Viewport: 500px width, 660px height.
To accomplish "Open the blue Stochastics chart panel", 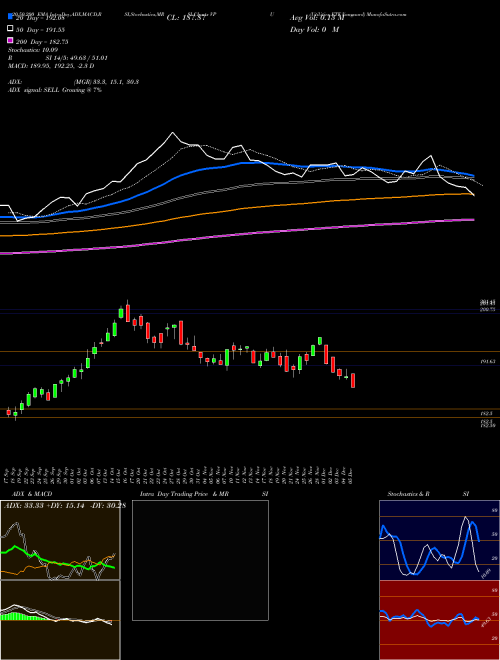I will [439, 540].
